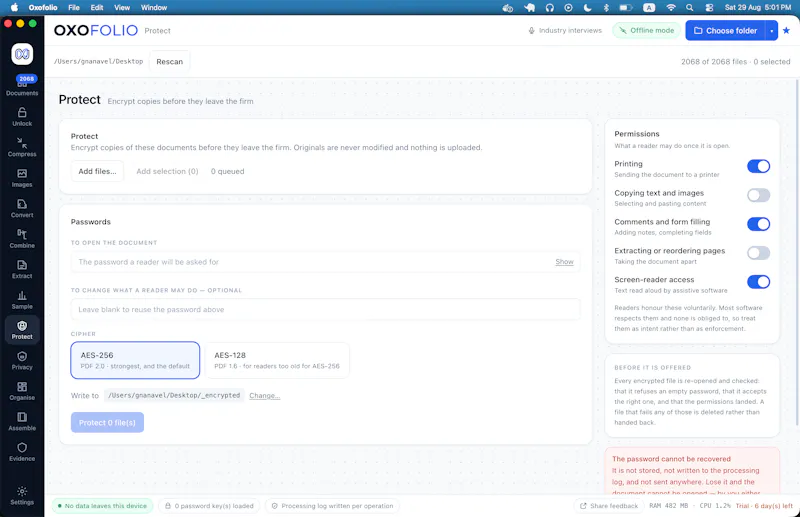The width and height of the screenshot is (800, 517).
Task: Open the Documents section in sidebar
Action: (22, 86)
